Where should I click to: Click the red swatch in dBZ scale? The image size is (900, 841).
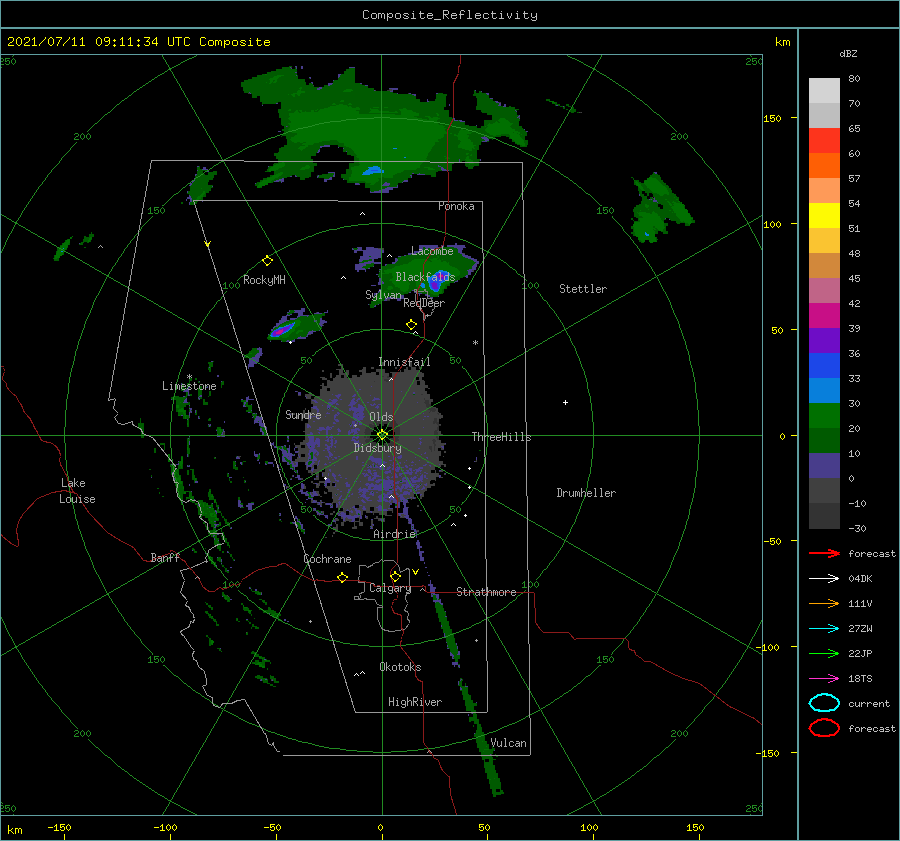[x=824, y=140]
